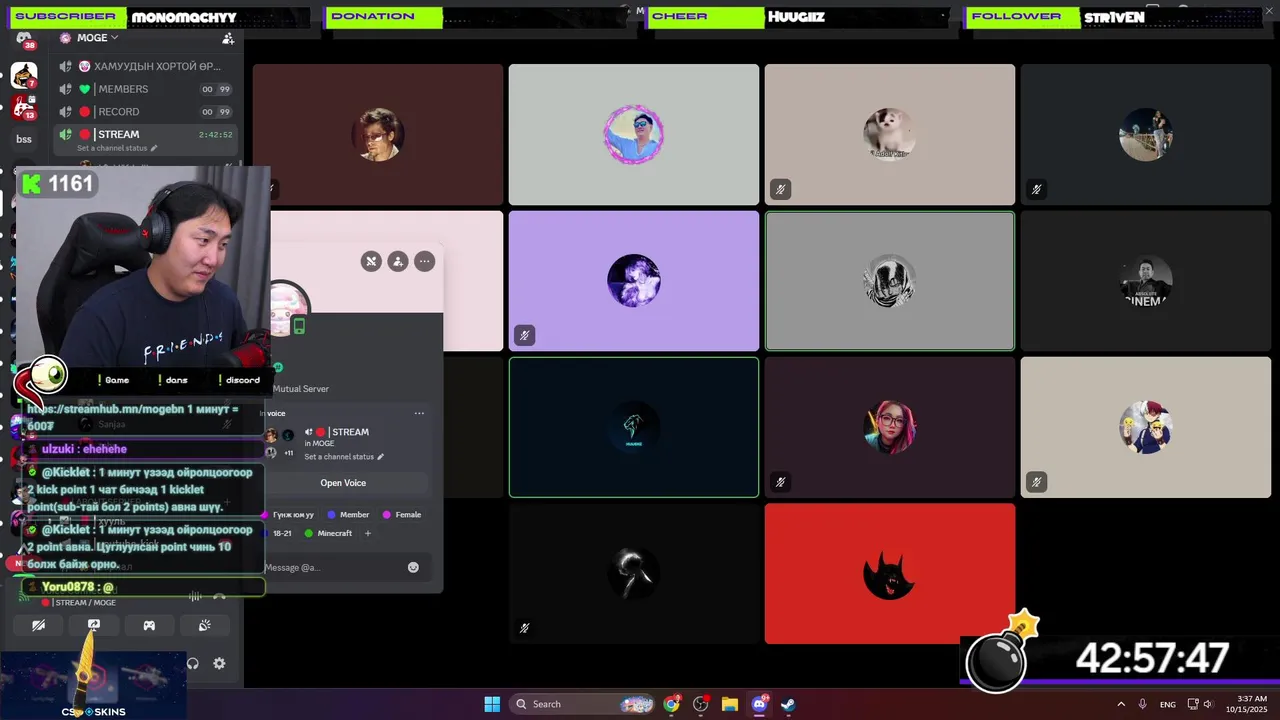Open the soundboard button

204,626
